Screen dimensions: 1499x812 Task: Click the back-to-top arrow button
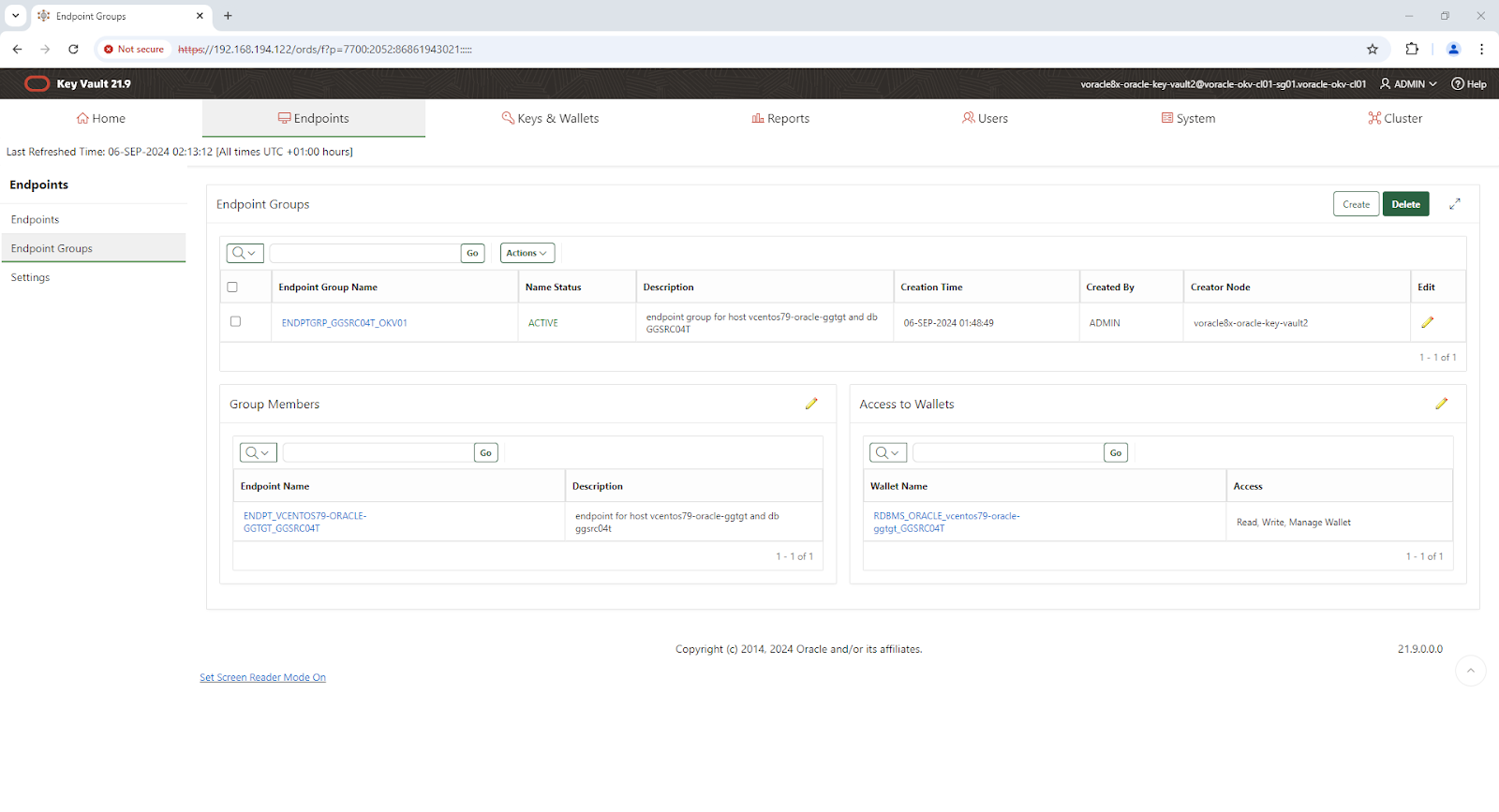pos(1470,671)
